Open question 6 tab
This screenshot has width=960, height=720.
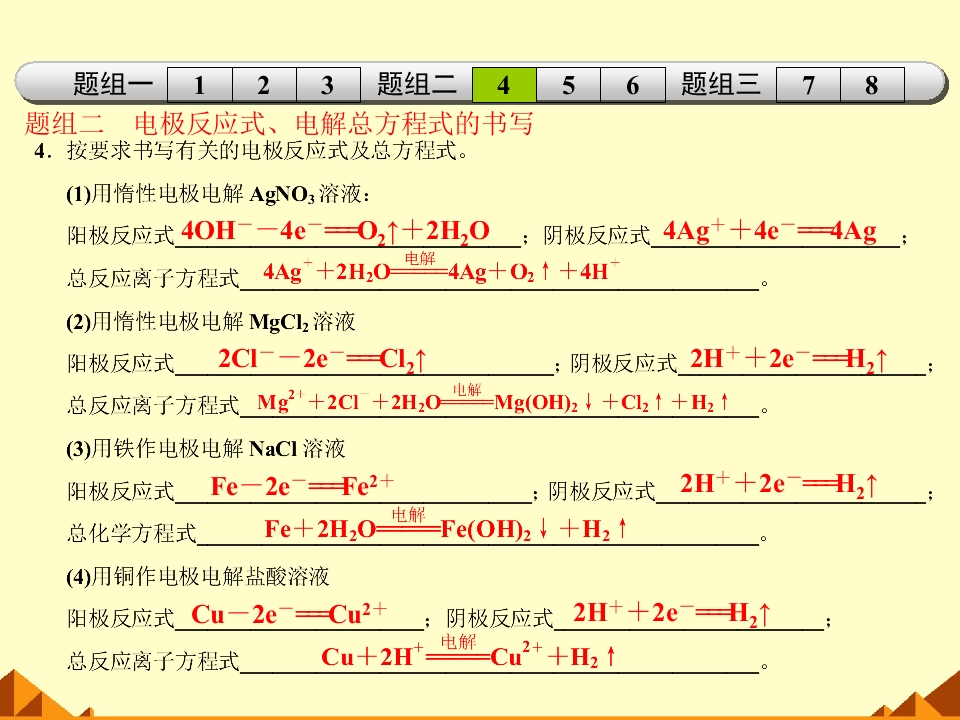(632, 84)
